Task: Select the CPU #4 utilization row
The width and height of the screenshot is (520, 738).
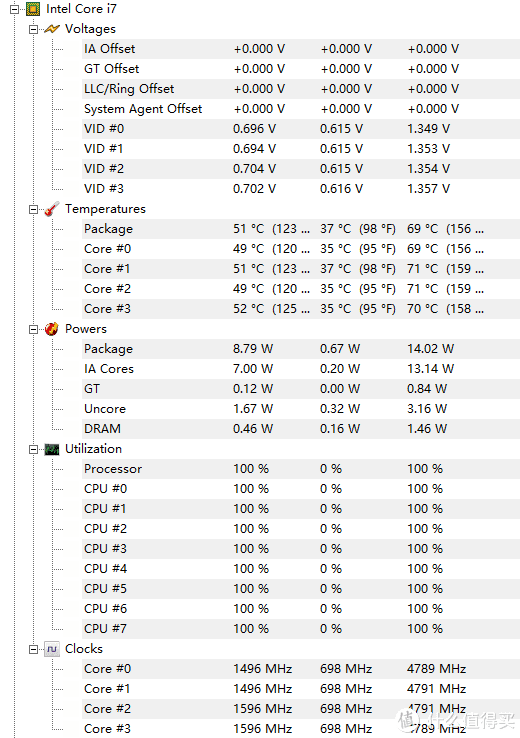Action: tap(301, 569)
